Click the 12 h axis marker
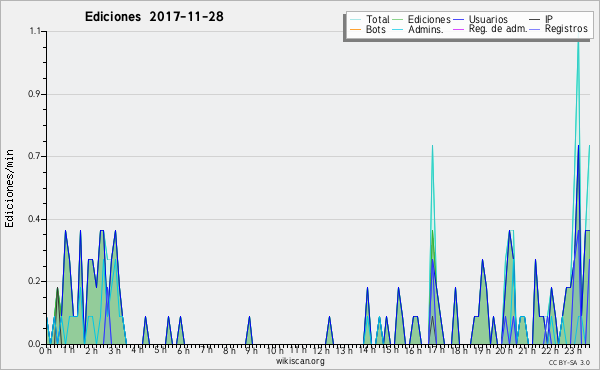Viewport: 600px width, 370px height. (321, 351)
